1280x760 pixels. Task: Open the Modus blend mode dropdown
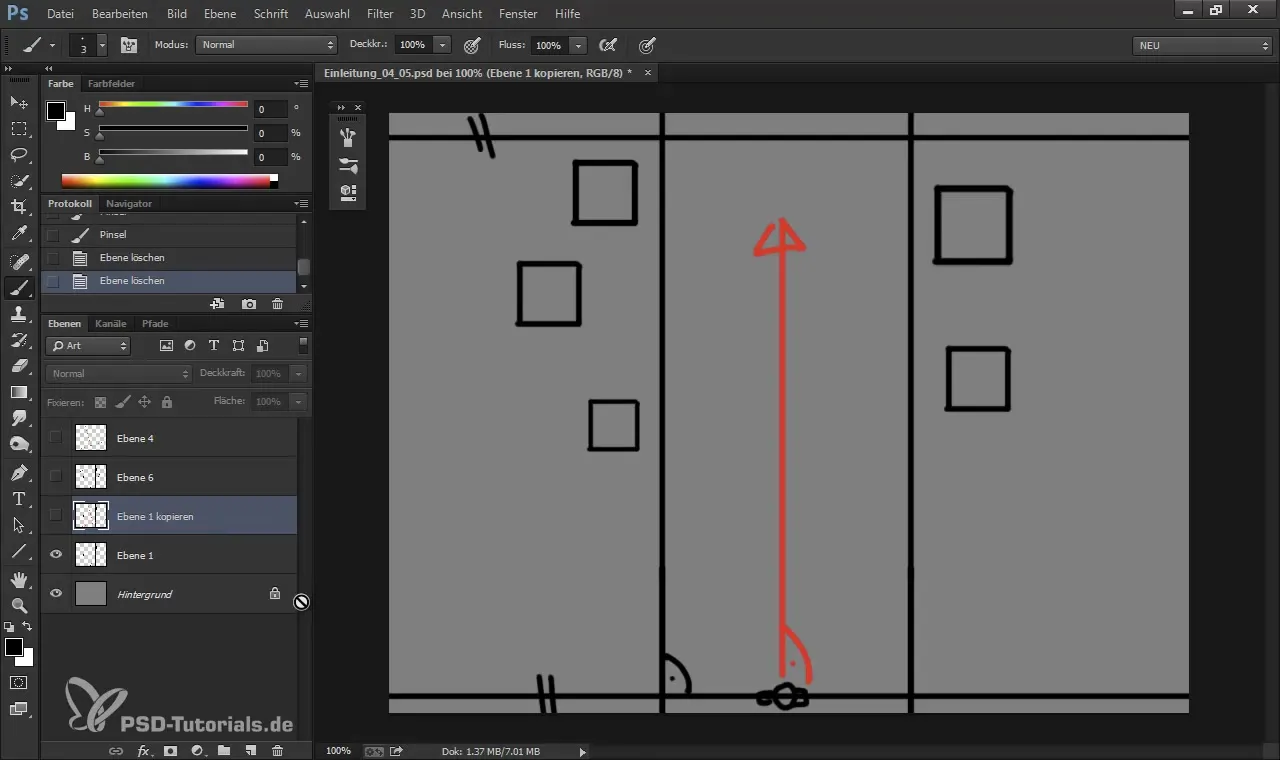click(x=267, y=45)
